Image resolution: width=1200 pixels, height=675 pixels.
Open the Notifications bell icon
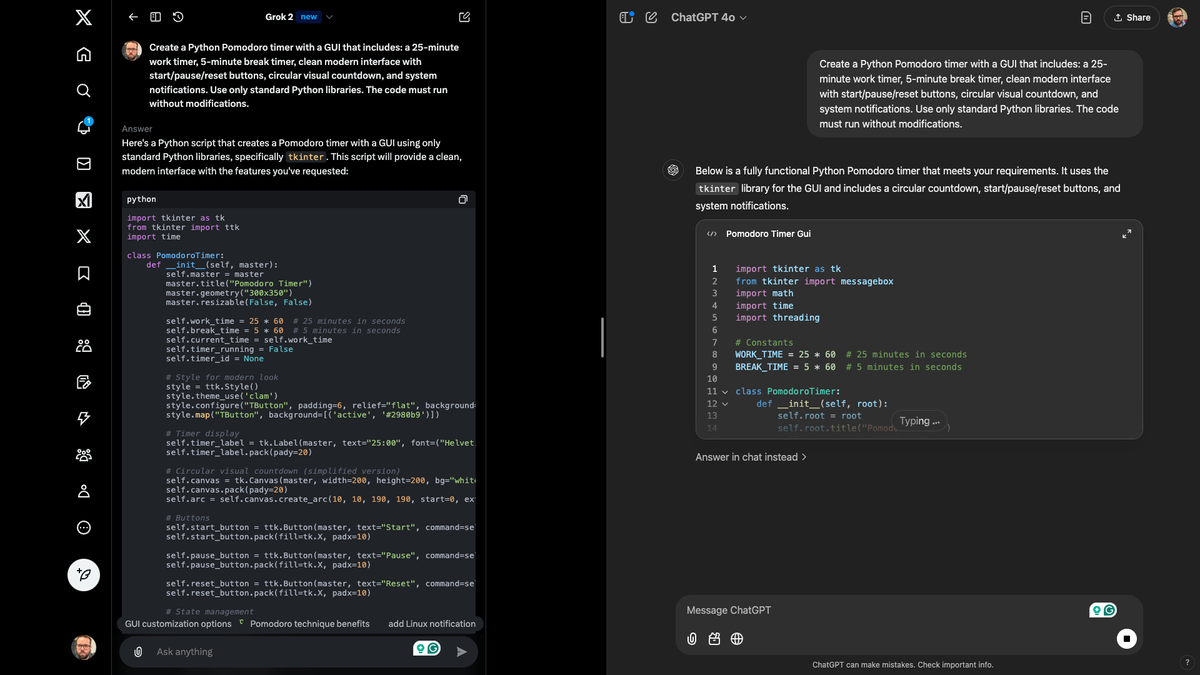point(84,127)
